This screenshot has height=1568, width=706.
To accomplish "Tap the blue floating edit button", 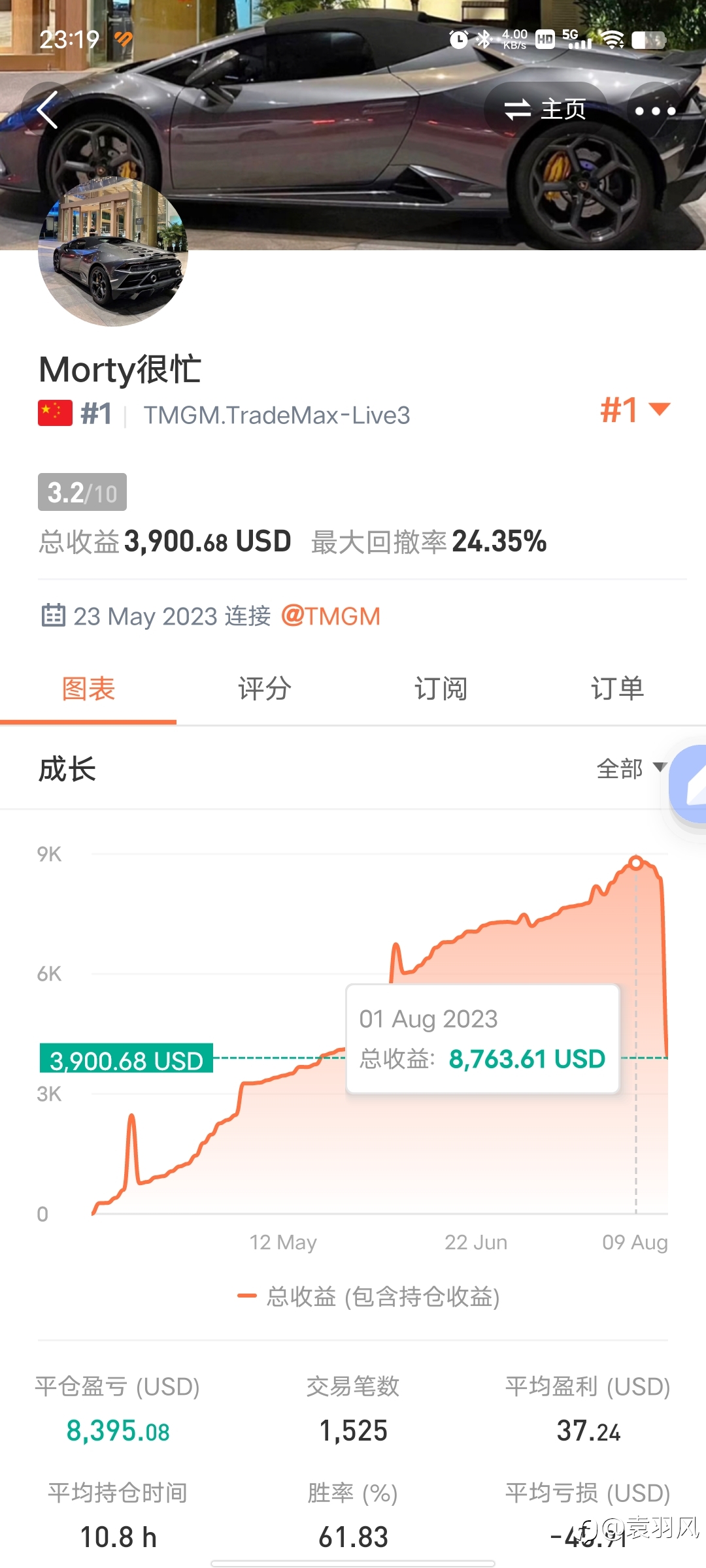I will 690,784.
